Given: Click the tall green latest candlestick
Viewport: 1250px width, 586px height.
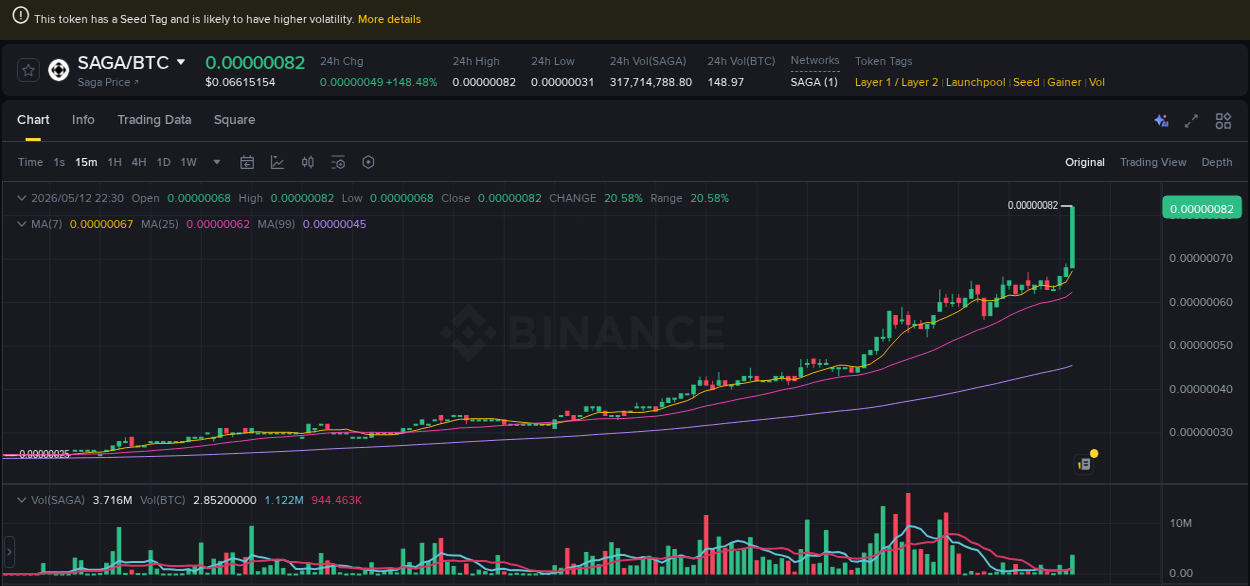Looking at the screenshot, I should pyautogui.click(x=1073, y=237).
